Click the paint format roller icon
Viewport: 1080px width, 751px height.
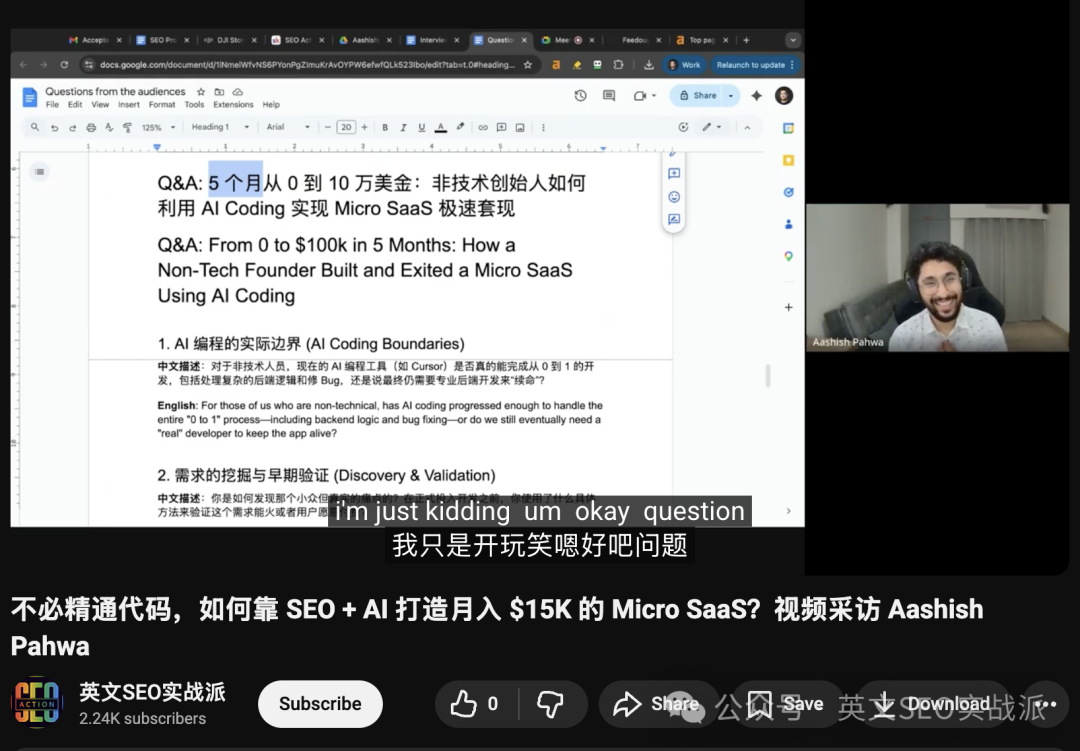(127, 127)
